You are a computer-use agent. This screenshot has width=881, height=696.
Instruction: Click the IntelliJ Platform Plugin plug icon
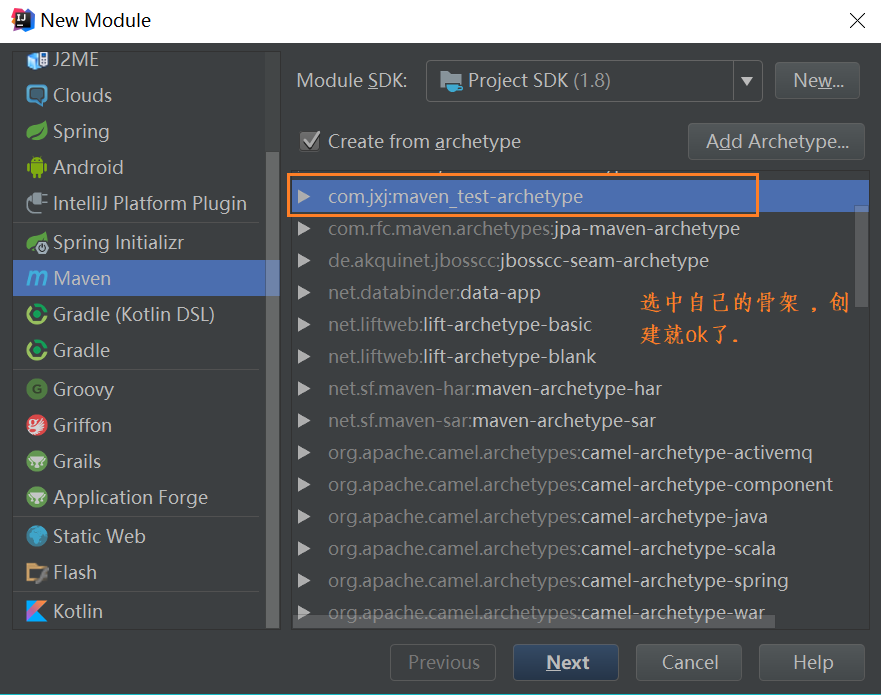pos(37,203)
